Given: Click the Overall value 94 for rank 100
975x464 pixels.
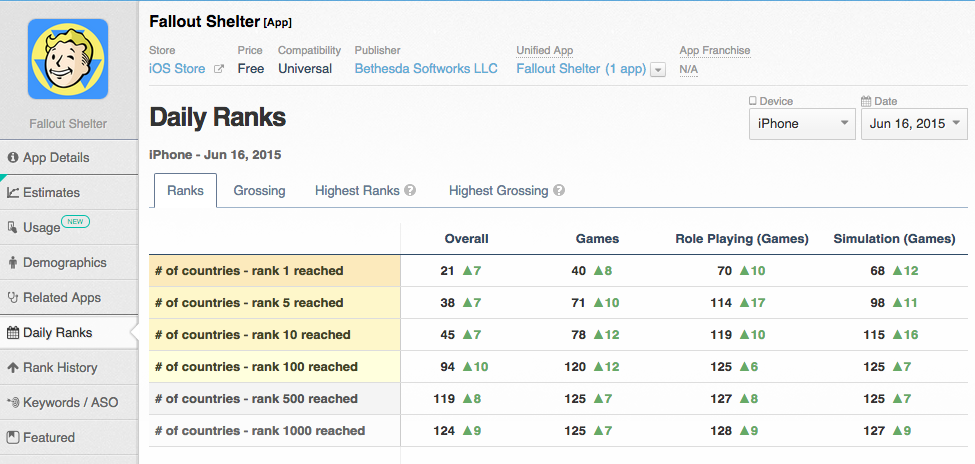Looking at the screenshot, I should click(x=448, y=367).
